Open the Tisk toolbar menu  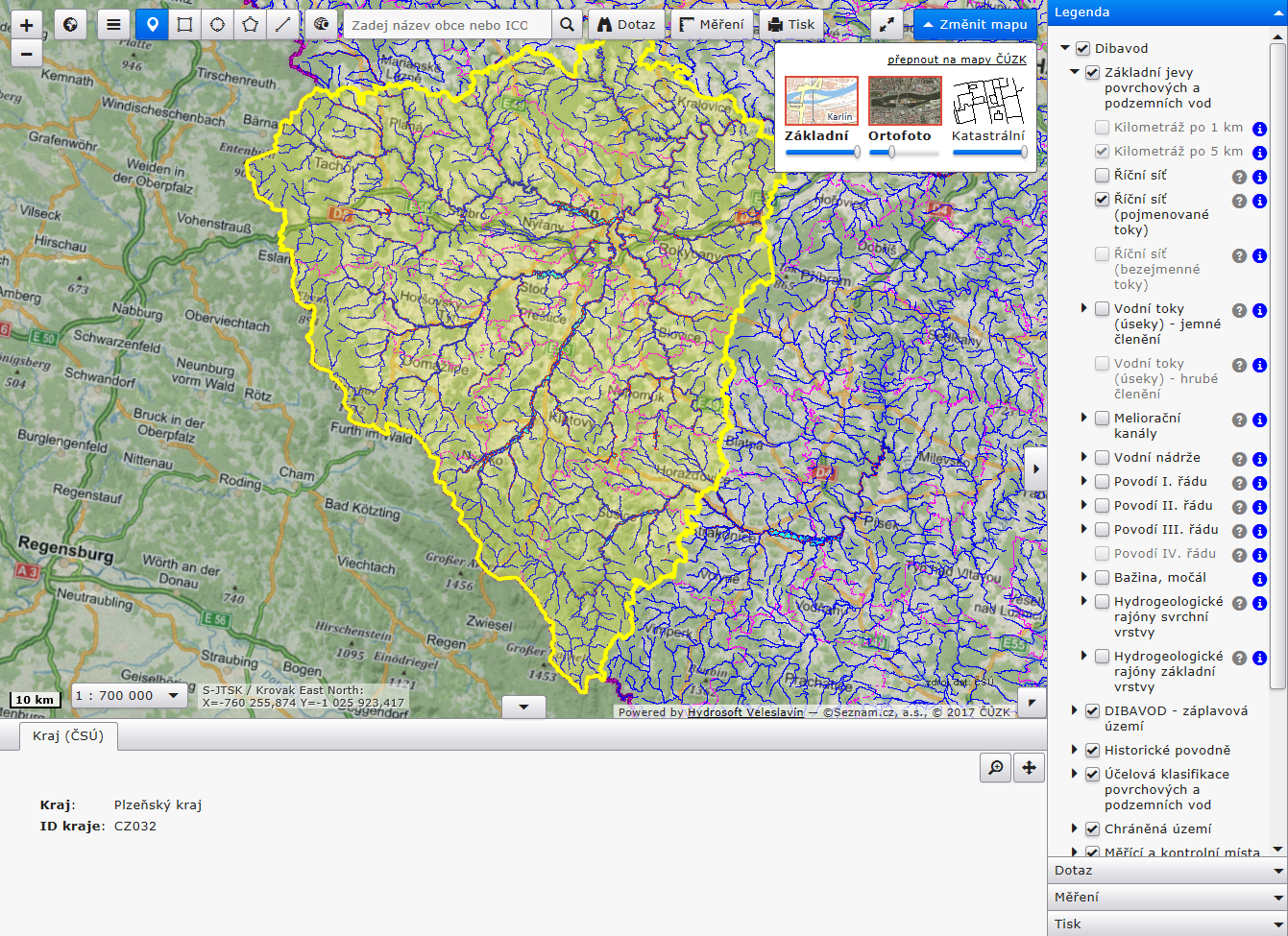(x=791, y=25)
